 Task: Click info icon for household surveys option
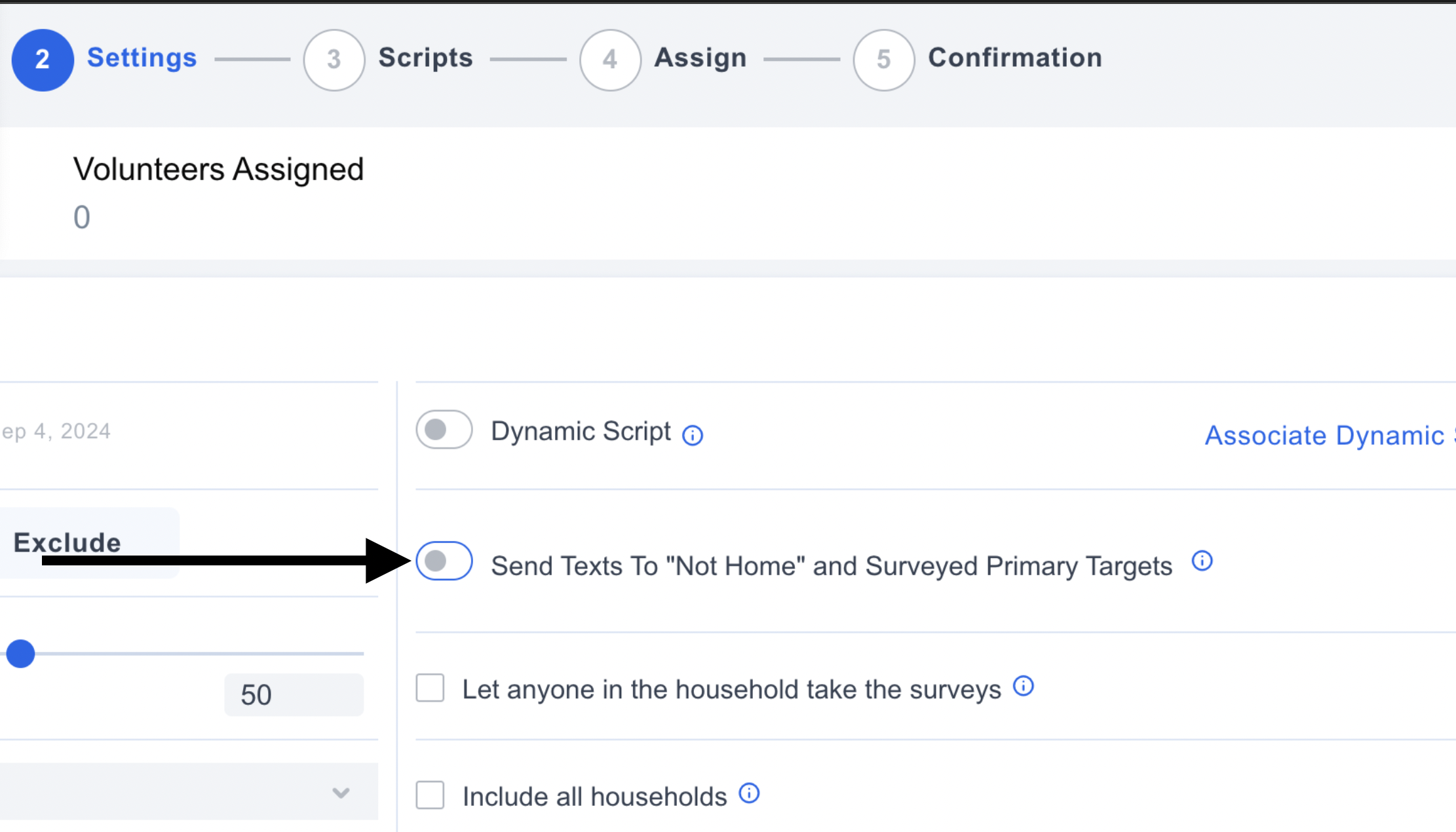click(x=1023, y=686)
